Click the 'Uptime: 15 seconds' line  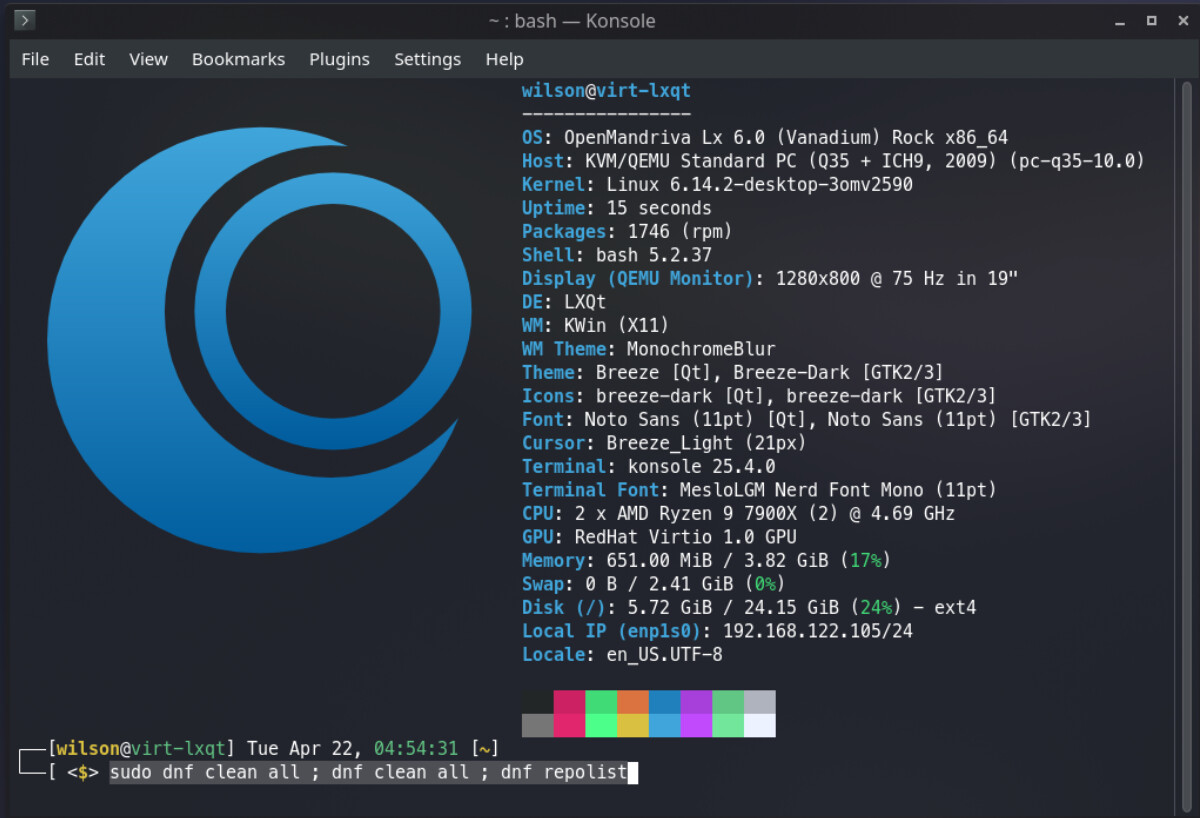617,208
